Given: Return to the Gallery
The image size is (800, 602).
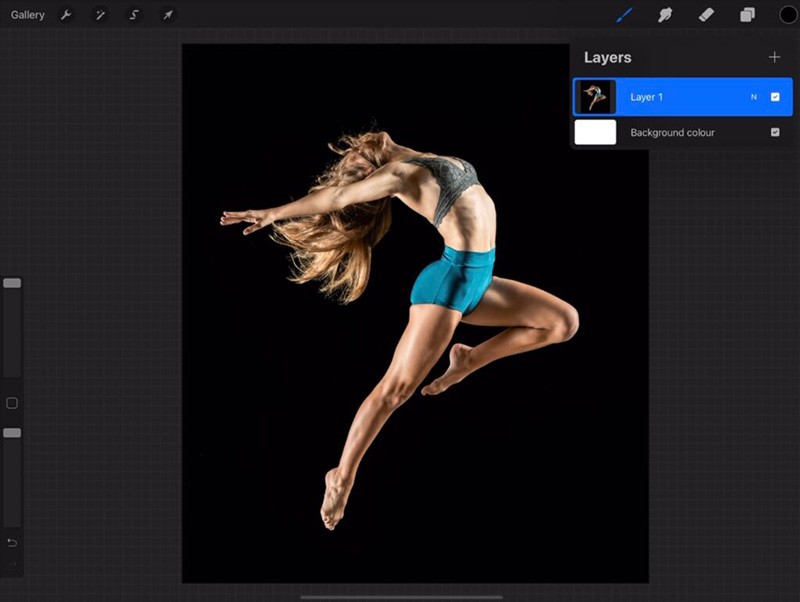Looking at the screenshot, I should 27,15.
